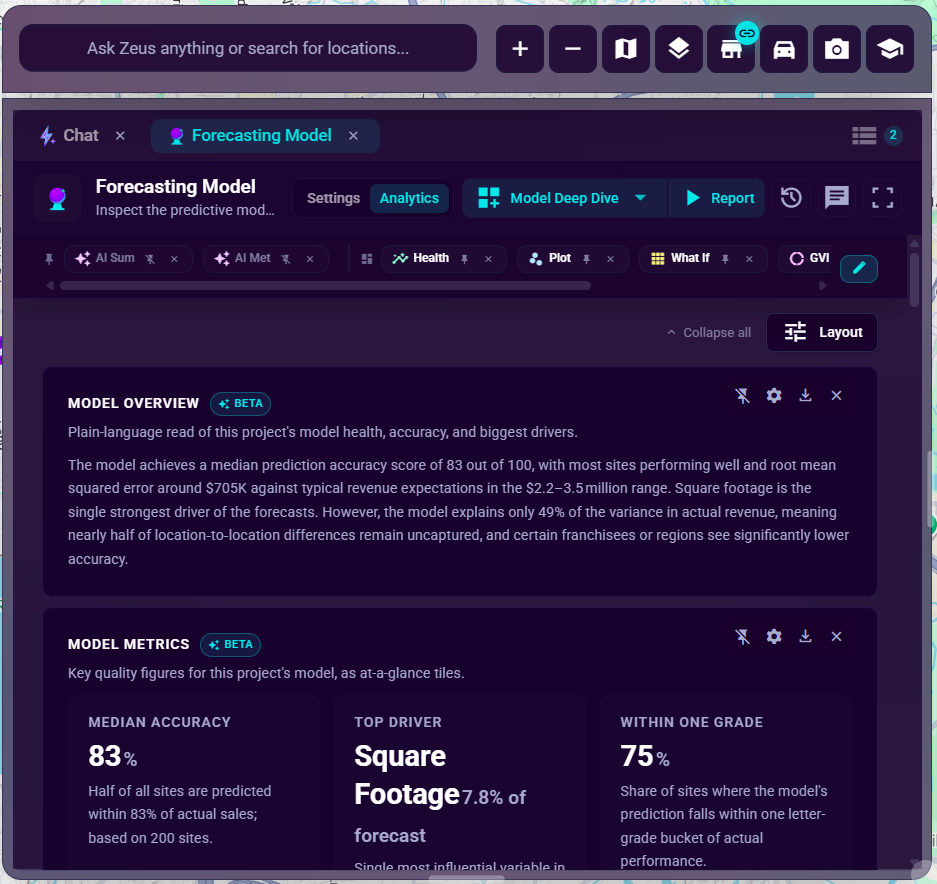Click the BETA badge on Model Overview
The height and width of the screenshot is (884, 937).
click(240, 403)
